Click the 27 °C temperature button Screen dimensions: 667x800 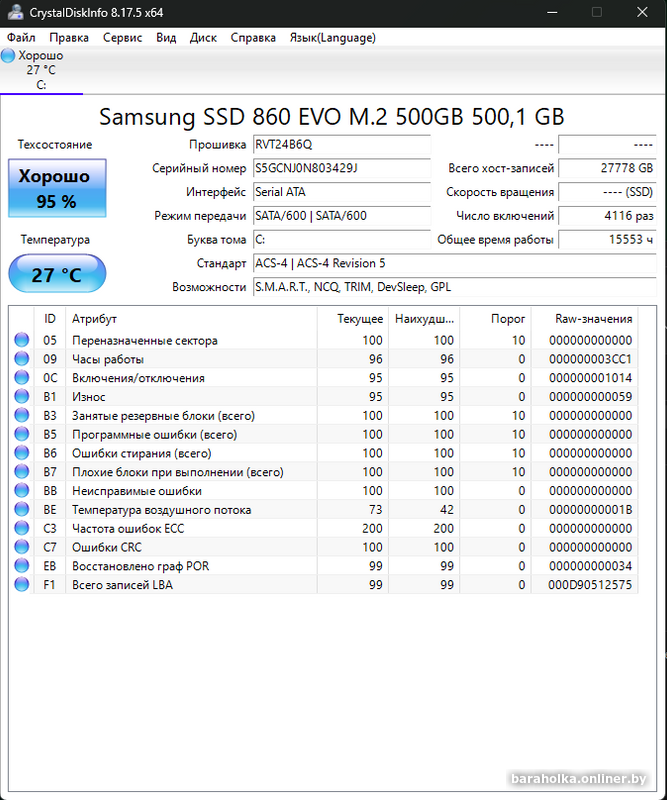(x=57, y=274)
